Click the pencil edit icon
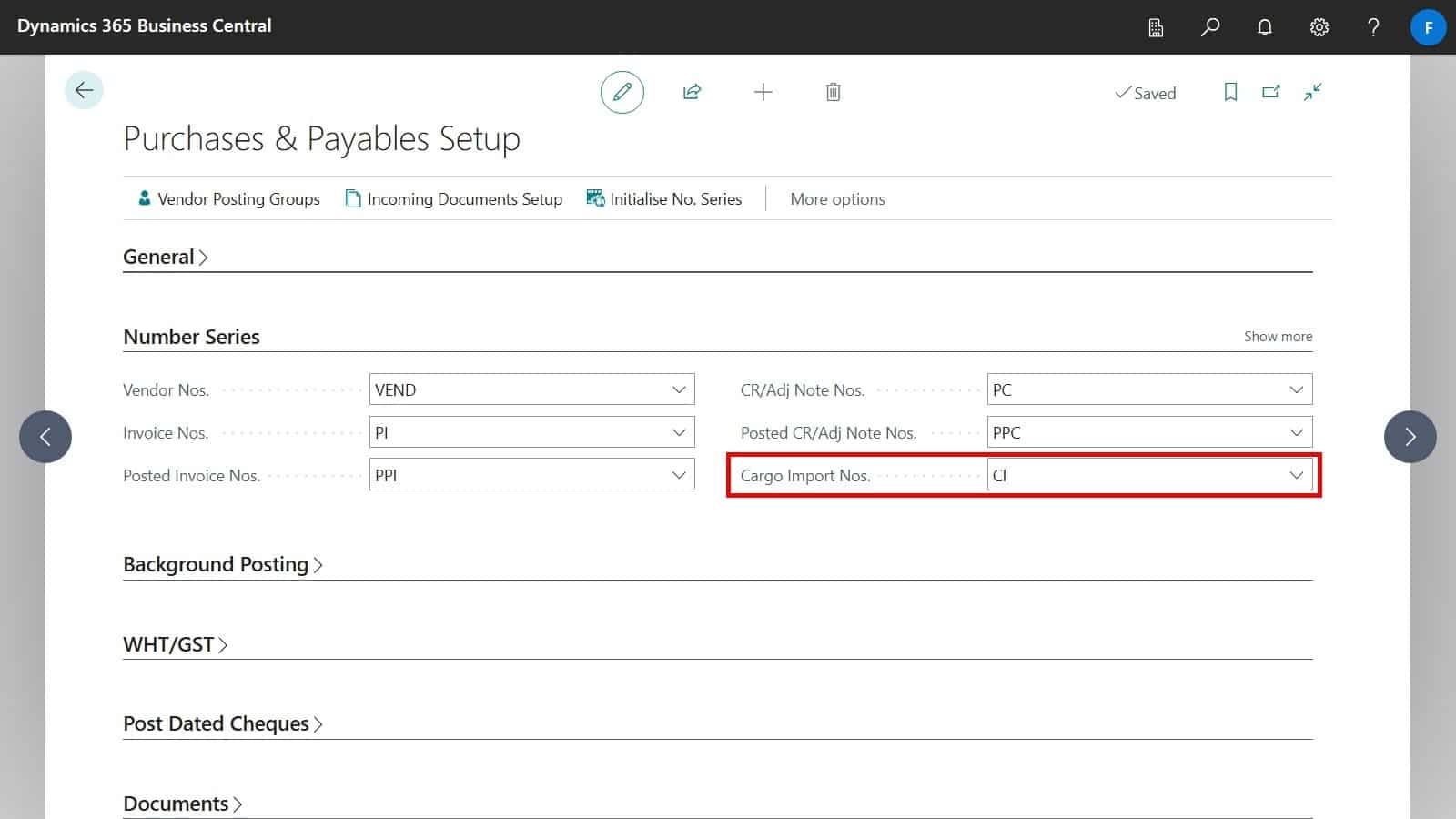The image size is (1456, 819). 622,92
